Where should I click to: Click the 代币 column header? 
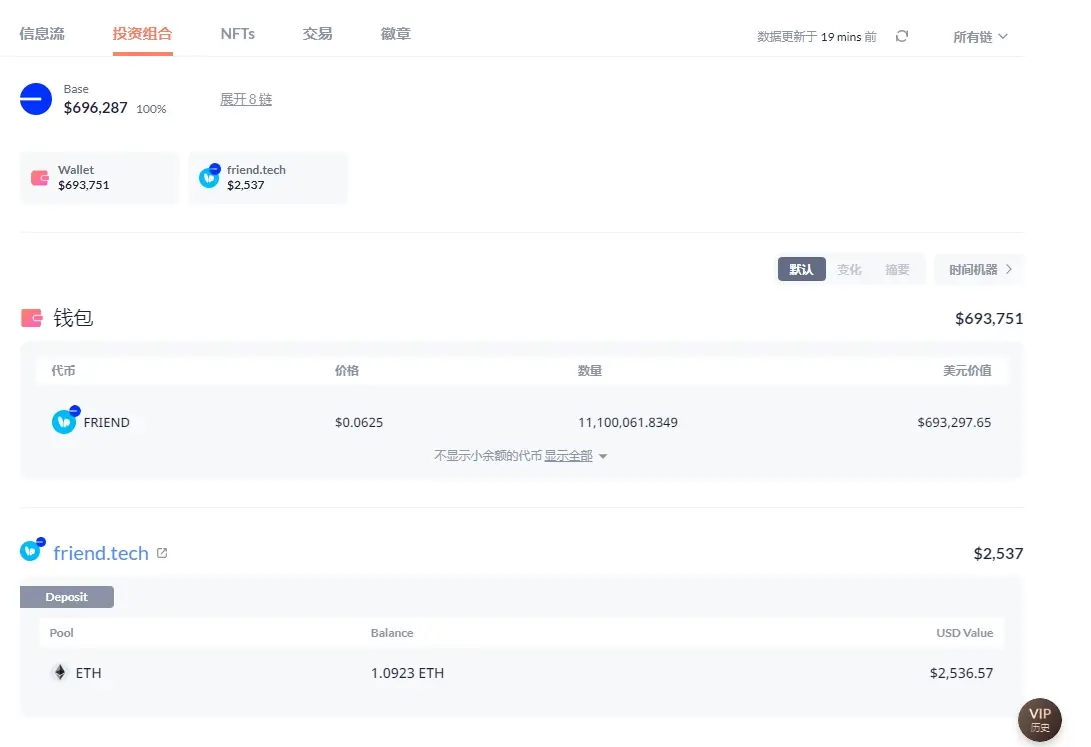click(x=63, y=371)
